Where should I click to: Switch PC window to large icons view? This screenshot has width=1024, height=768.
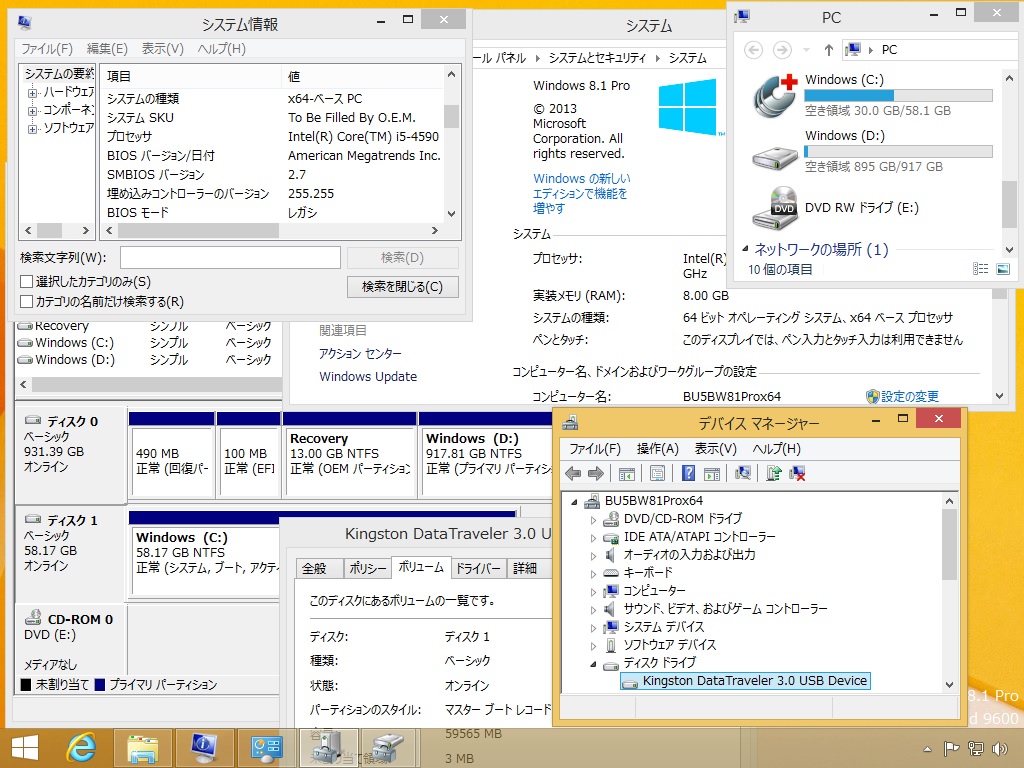click(1003, 269)
